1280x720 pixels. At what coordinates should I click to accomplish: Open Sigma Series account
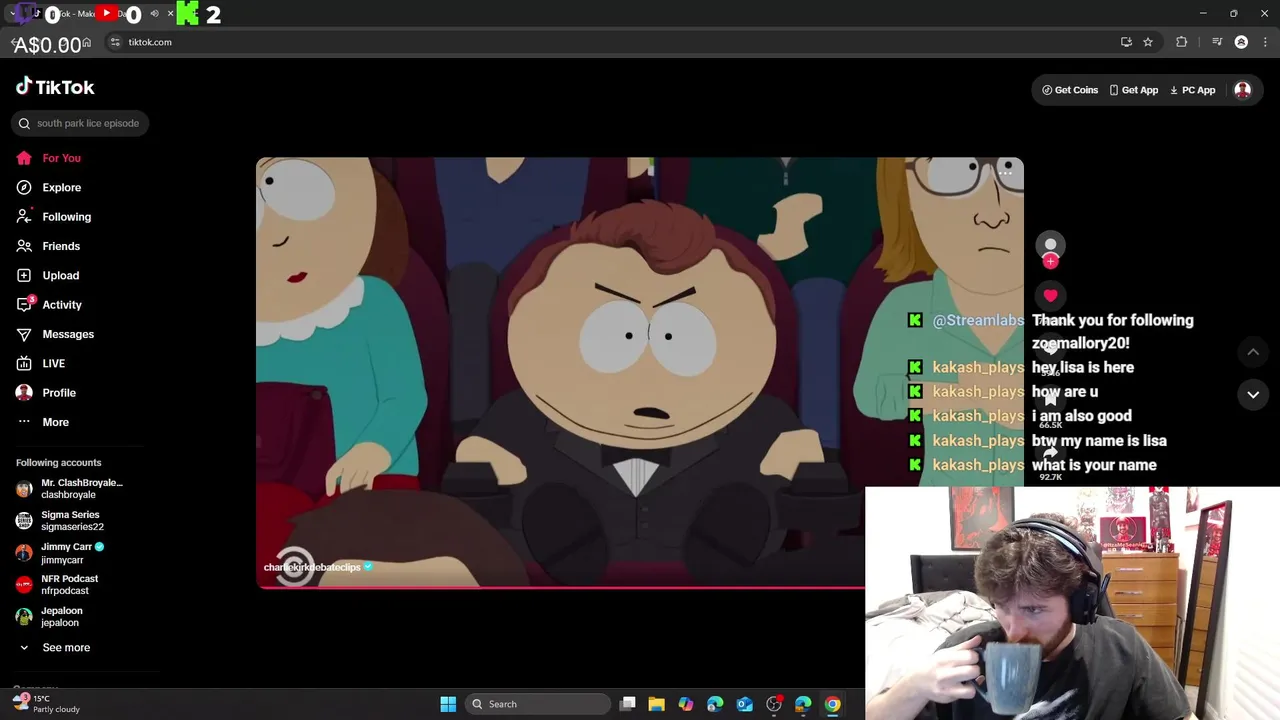click(60, 520)
